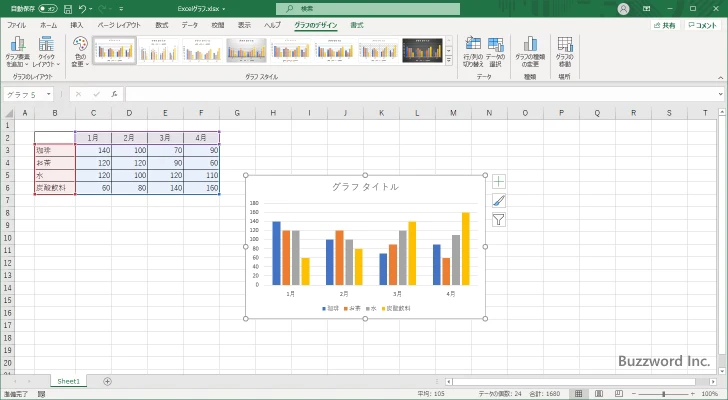728x400 pixels.
Task: Click the 校閲 (Review) tab
Action: [218, 25]
